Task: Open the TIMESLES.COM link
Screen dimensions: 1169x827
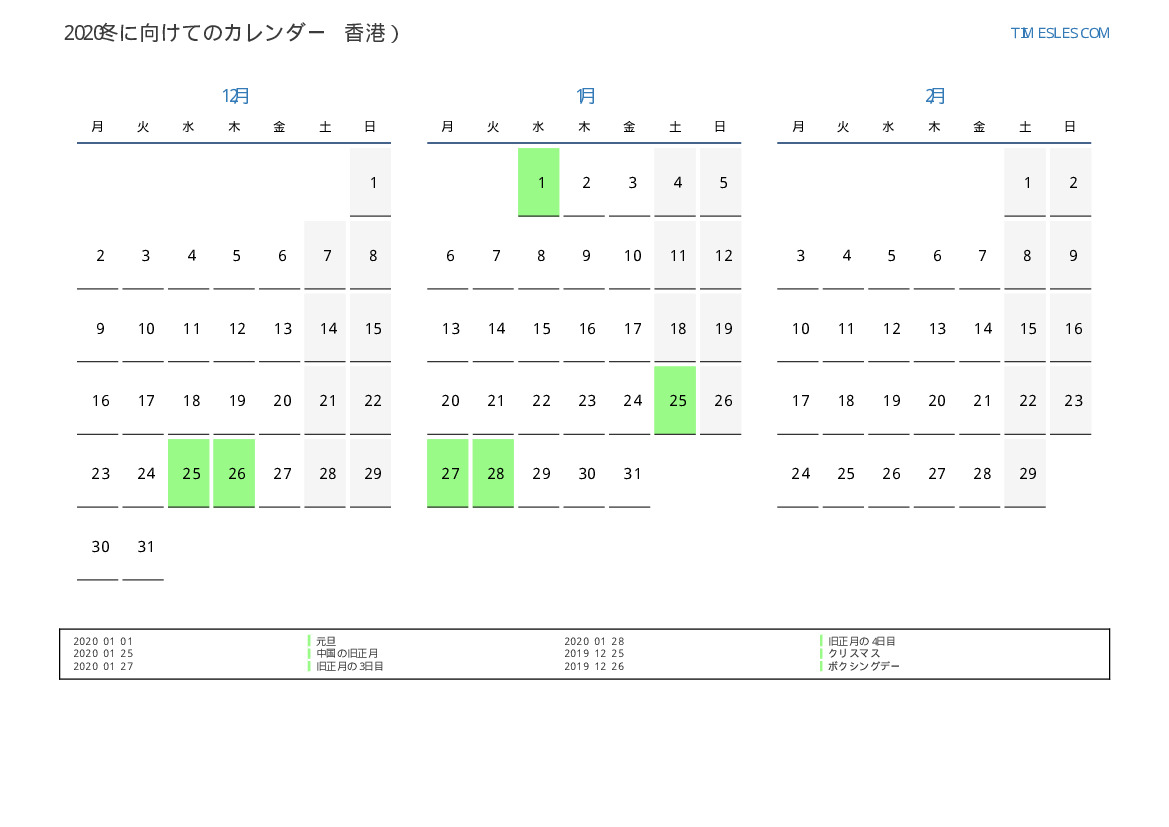Action: (1059, 33)
